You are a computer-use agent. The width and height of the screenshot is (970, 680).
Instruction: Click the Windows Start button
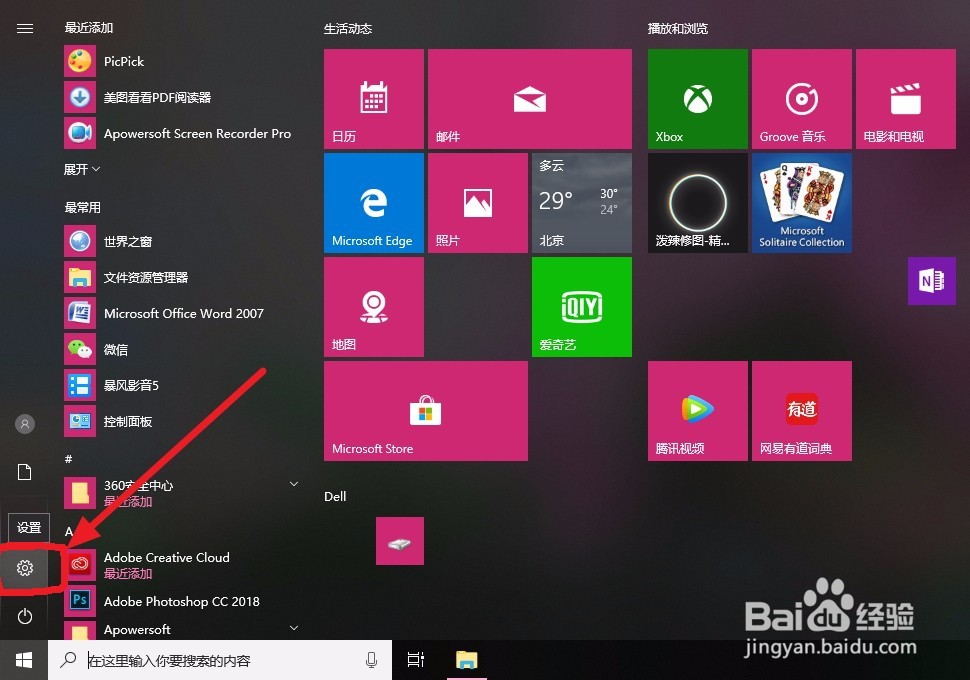[x=24, y=660]
